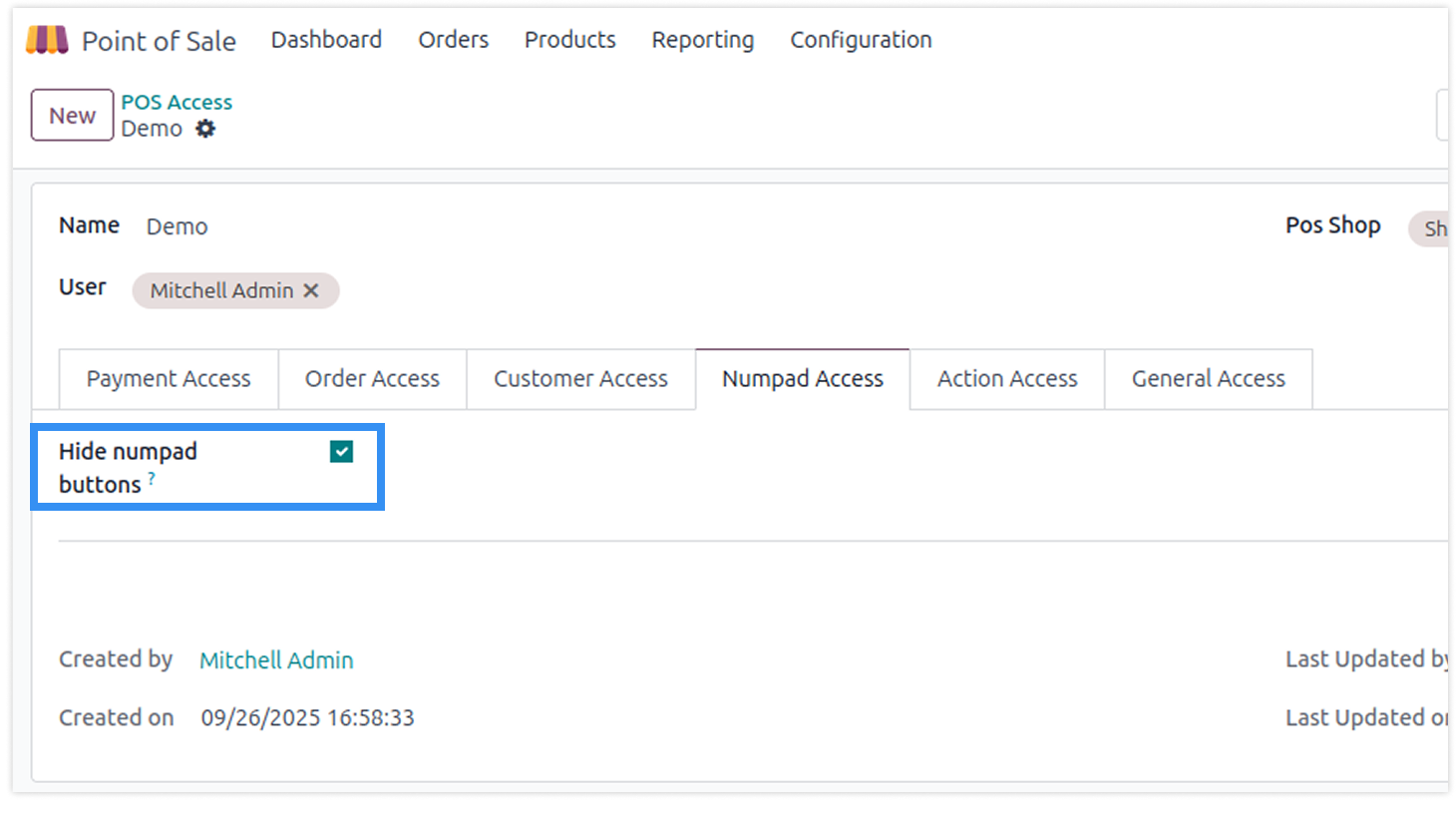This screenshot has height=822, width=1456.
Task: Open the Action Access tab
Action: pyautogui.click(x=1007, y=379)
